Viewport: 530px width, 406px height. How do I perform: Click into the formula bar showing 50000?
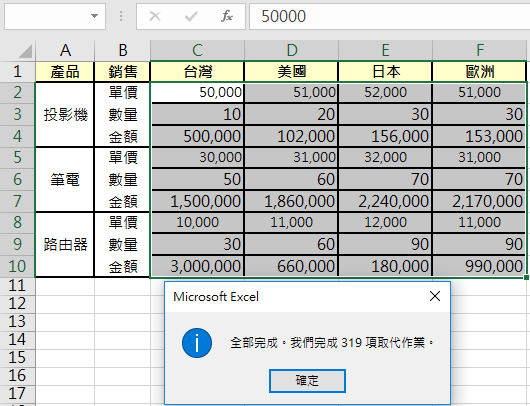389,16
